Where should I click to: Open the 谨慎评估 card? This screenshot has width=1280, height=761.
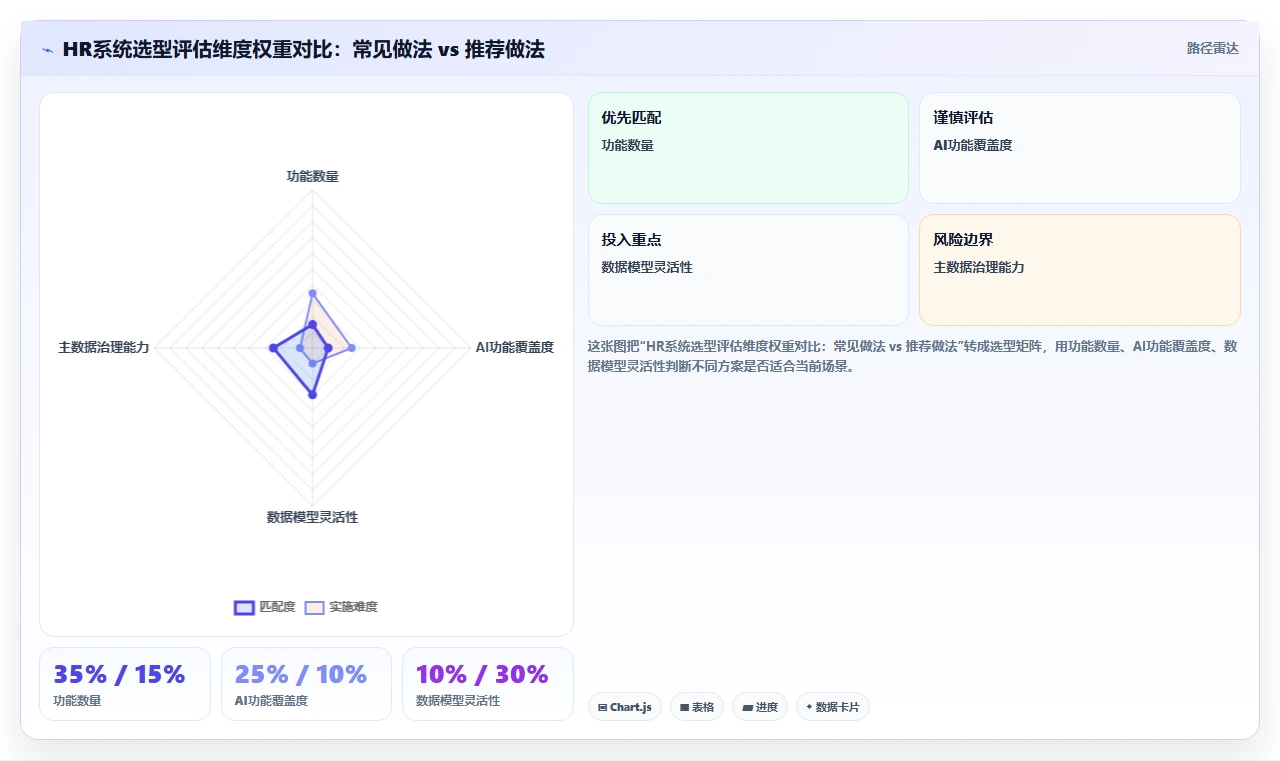point(1080,148)
